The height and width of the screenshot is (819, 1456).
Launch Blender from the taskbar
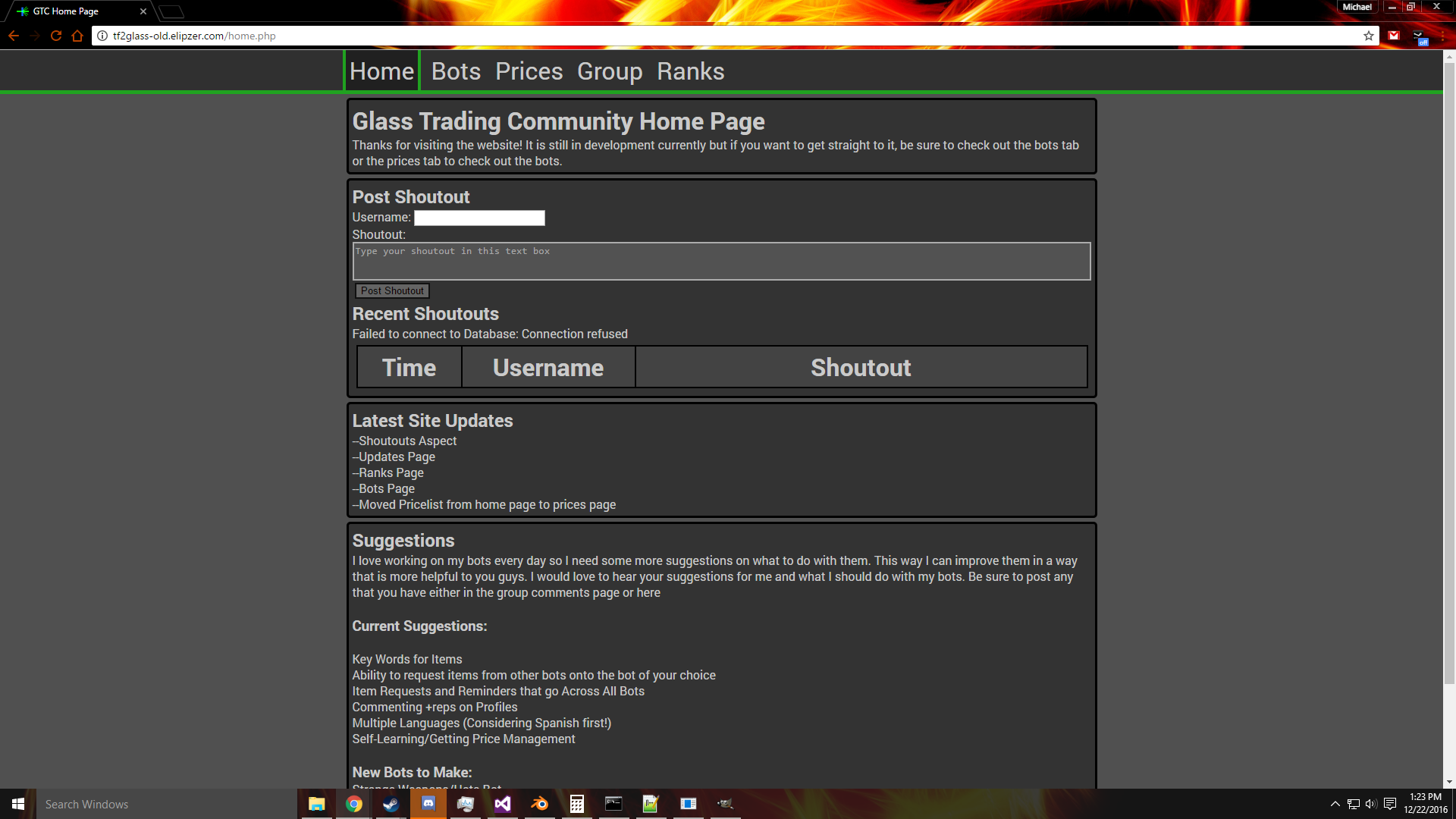[540, 804]
